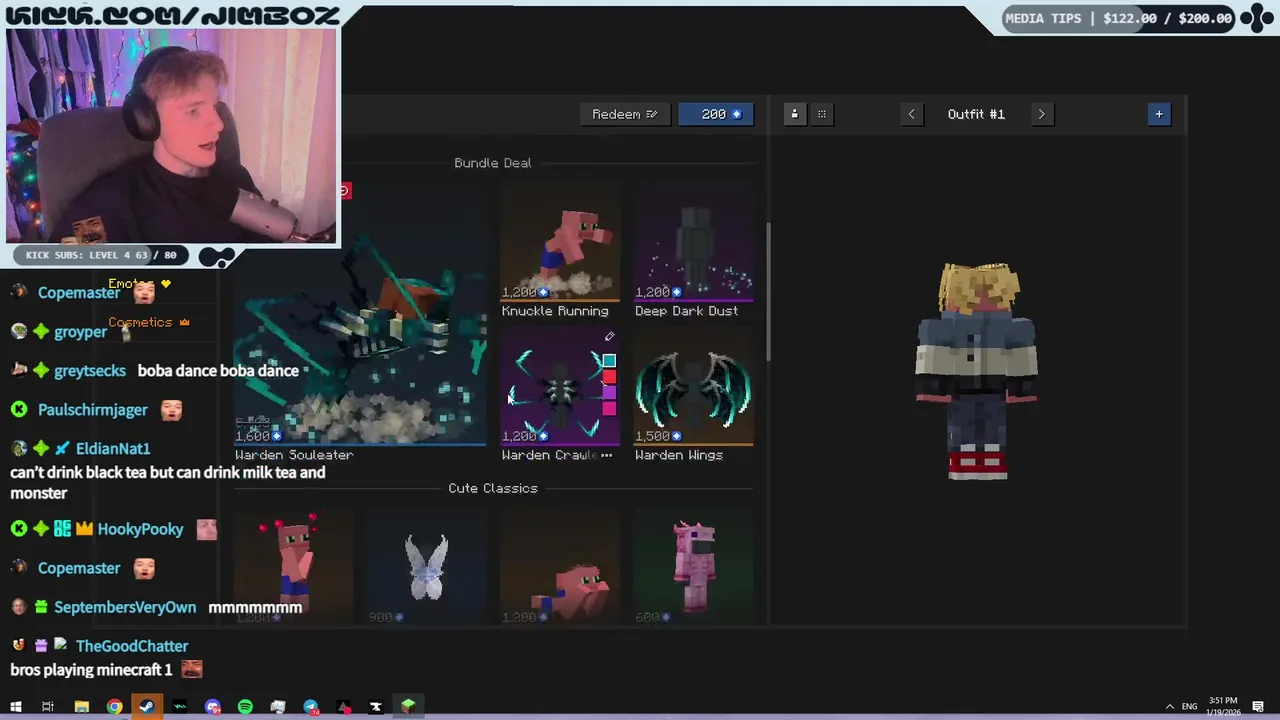Image resolution: width=1280 pixels, height=720 pixels.
Task: Go to previous outfit with left arrow
Action: coord(911,114)
